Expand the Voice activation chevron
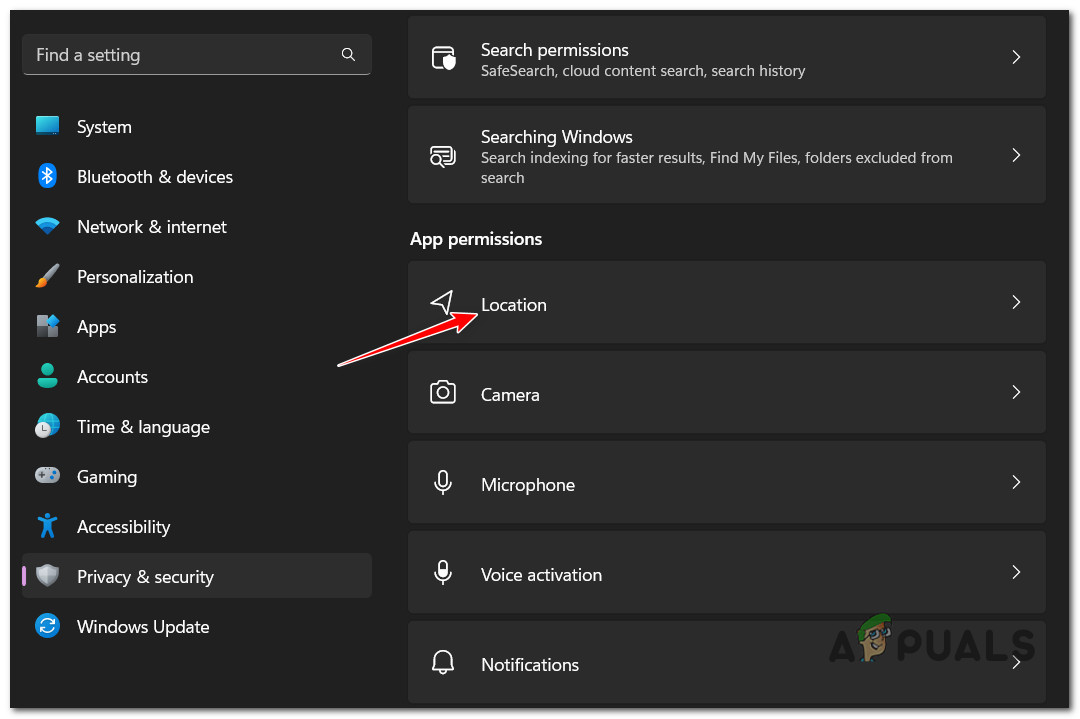Viewport: 1080px width, 719px height. pyautogui.click(x=1016, y=572)
